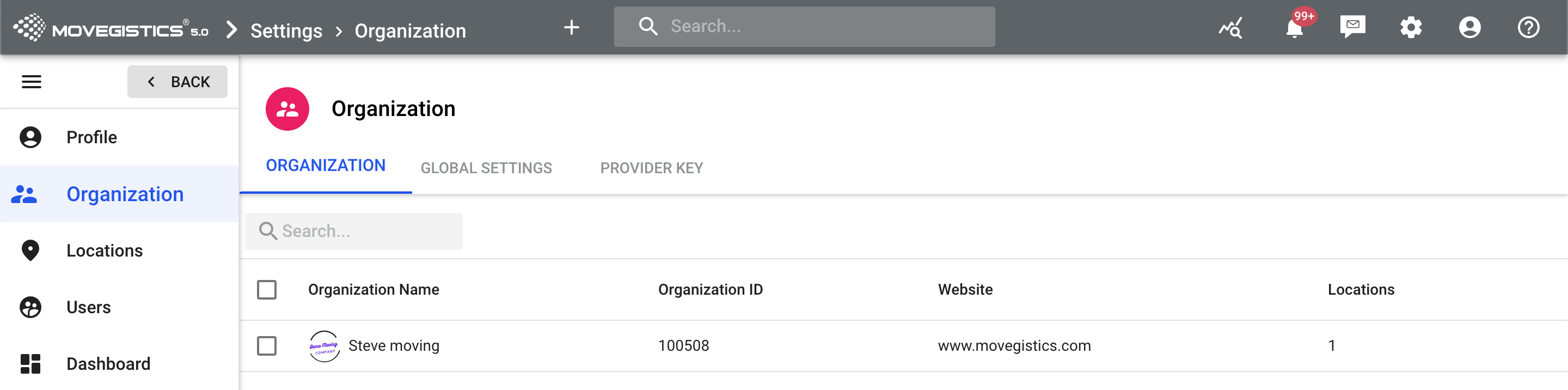This screenshot has height=390, width=1568.
Task: Open the user account avatar icon
Action: click(1469, 27)
